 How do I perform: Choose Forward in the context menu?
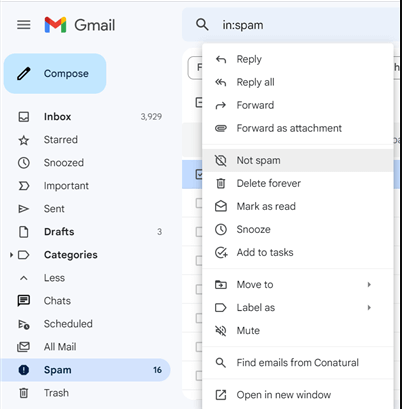pos(298,105)
